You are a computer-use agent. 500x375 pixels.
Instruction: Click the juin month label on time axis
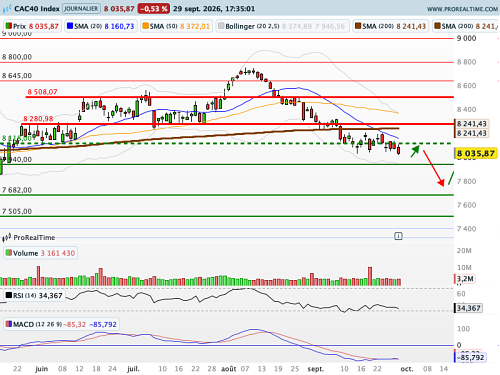point(42,369)
